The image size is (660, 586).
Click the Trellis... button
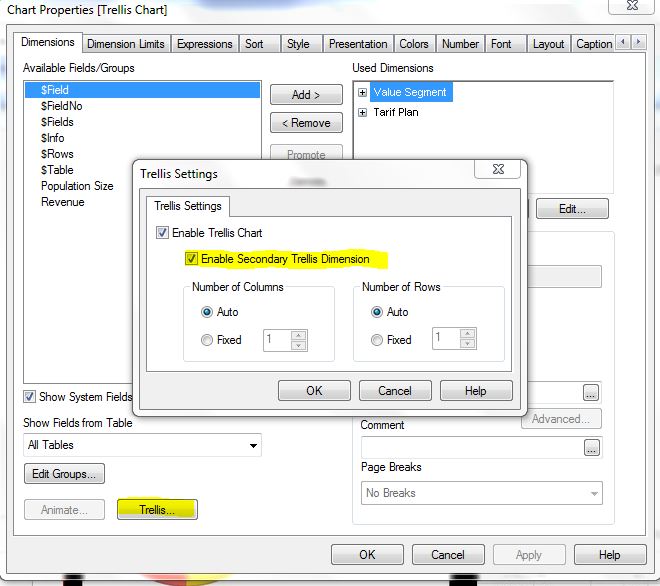click(157, 510)
